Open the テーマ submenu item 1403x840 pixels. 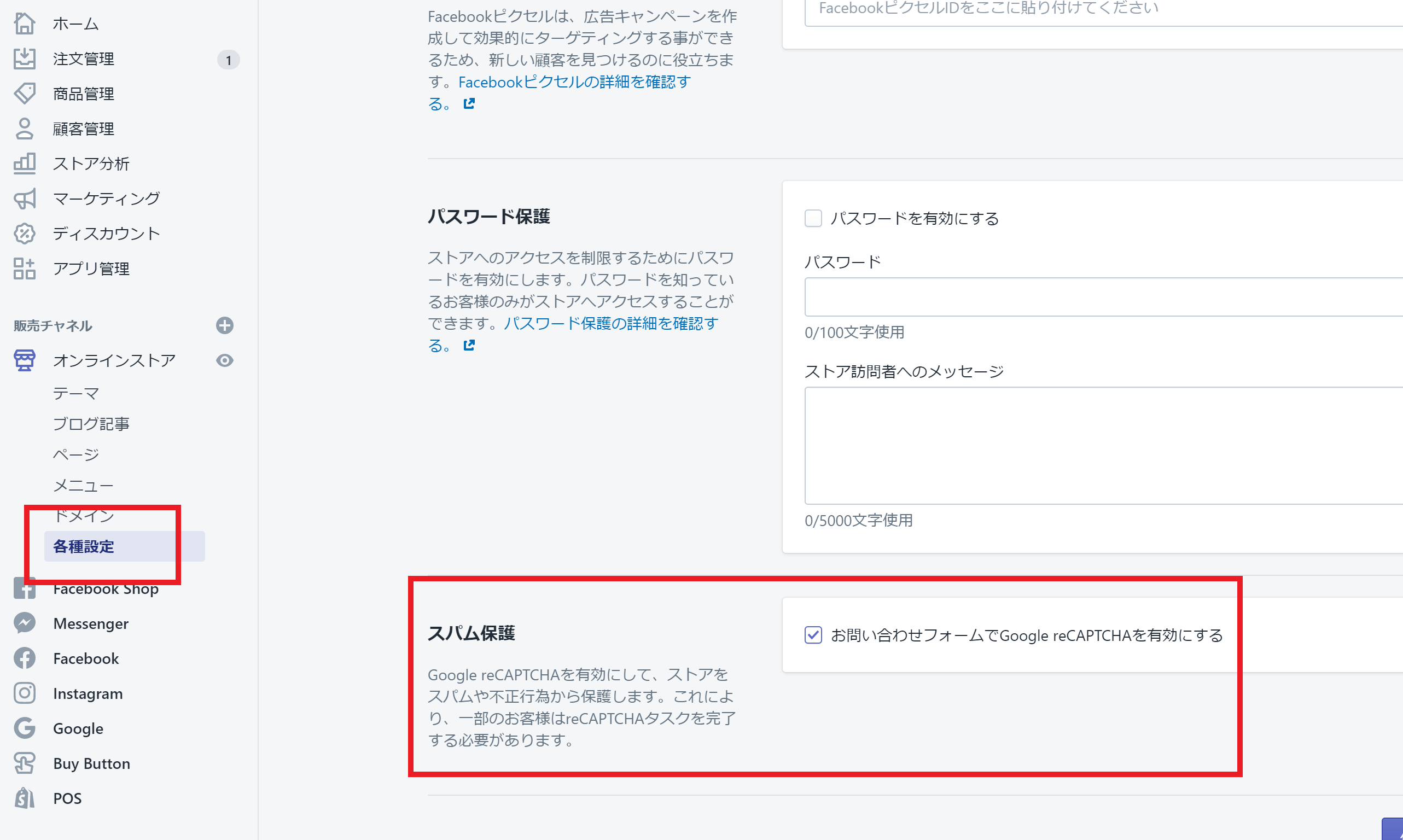pyautogui.click(x=76, y=393)
